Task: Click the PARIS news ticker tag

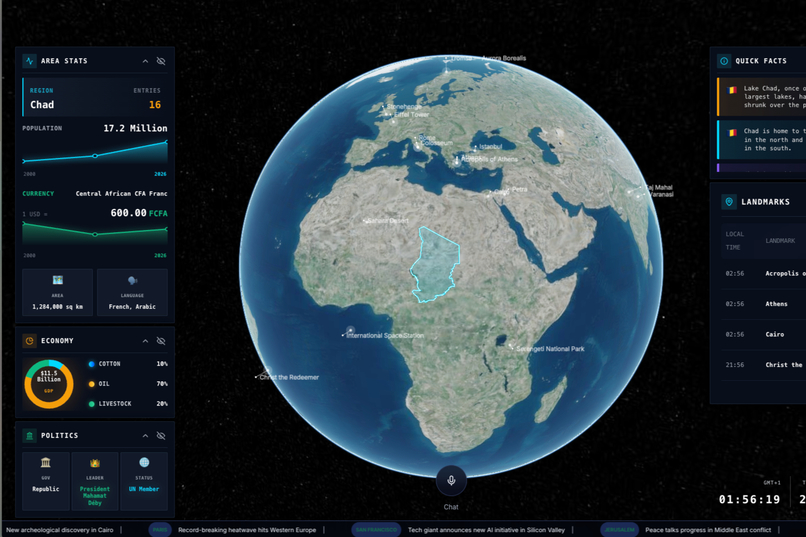Action: (160, 530)
